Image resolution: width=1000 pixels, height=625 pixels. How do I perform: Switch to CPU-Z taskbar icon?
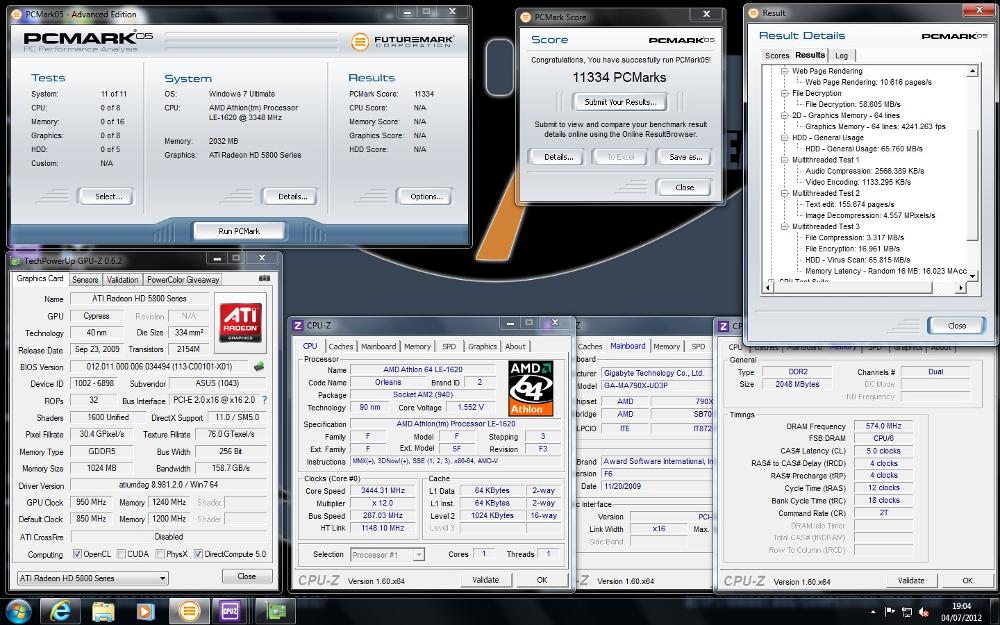230,611
